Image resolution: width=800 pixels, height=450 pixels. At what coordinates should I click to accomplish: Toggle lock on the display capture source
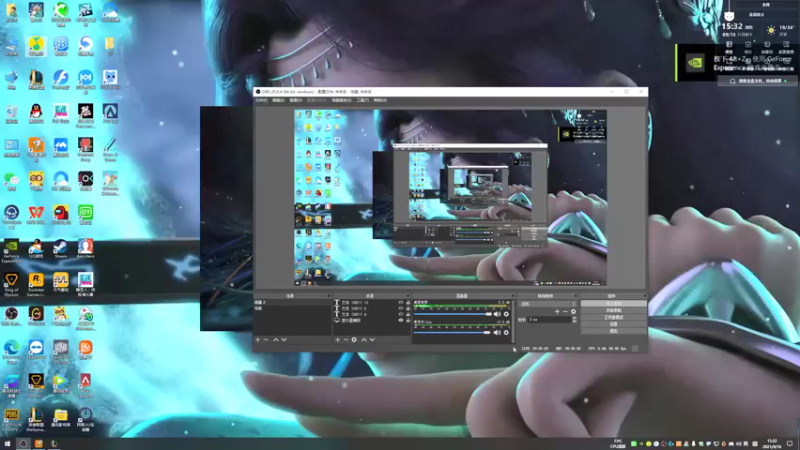click(x=408, y=321)
